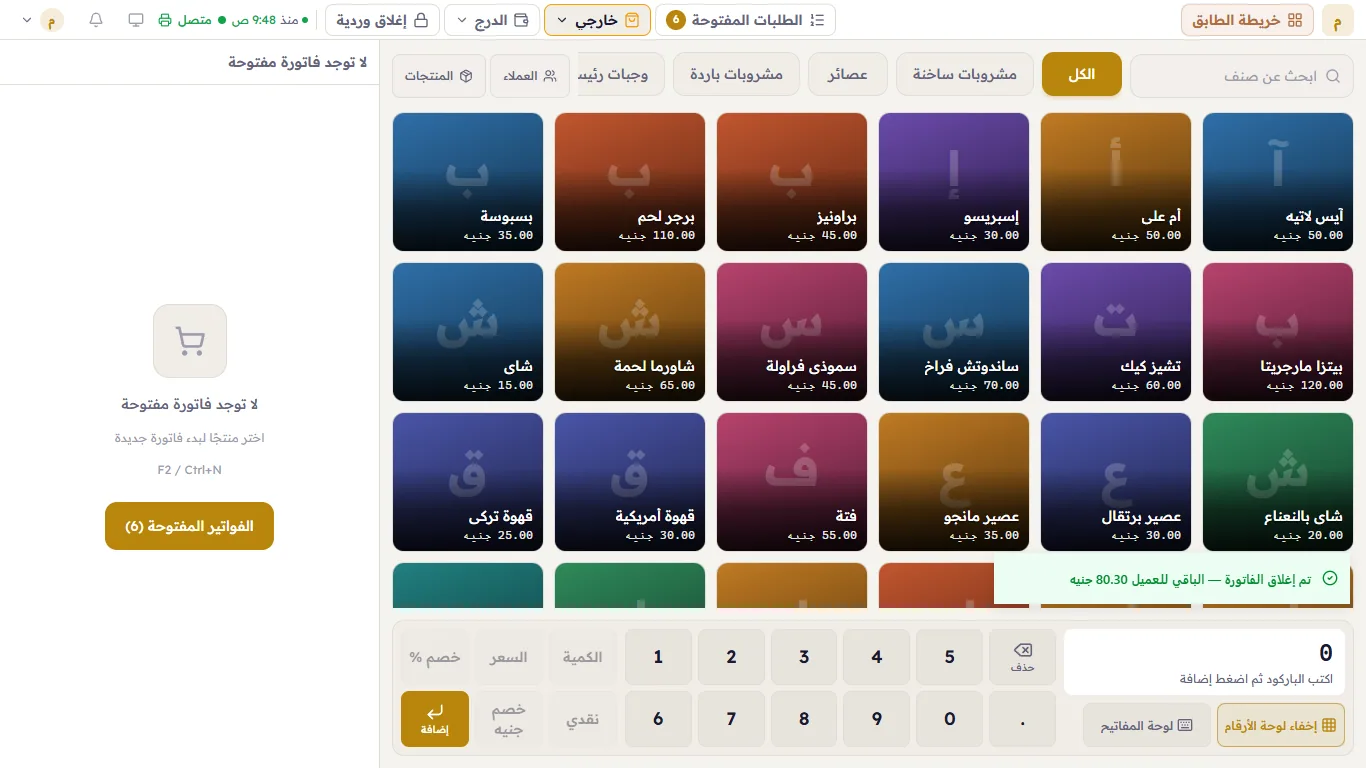Add برجر لحم product card
Viewport: 1366px width, 768px height.
[x=629, y=182]
